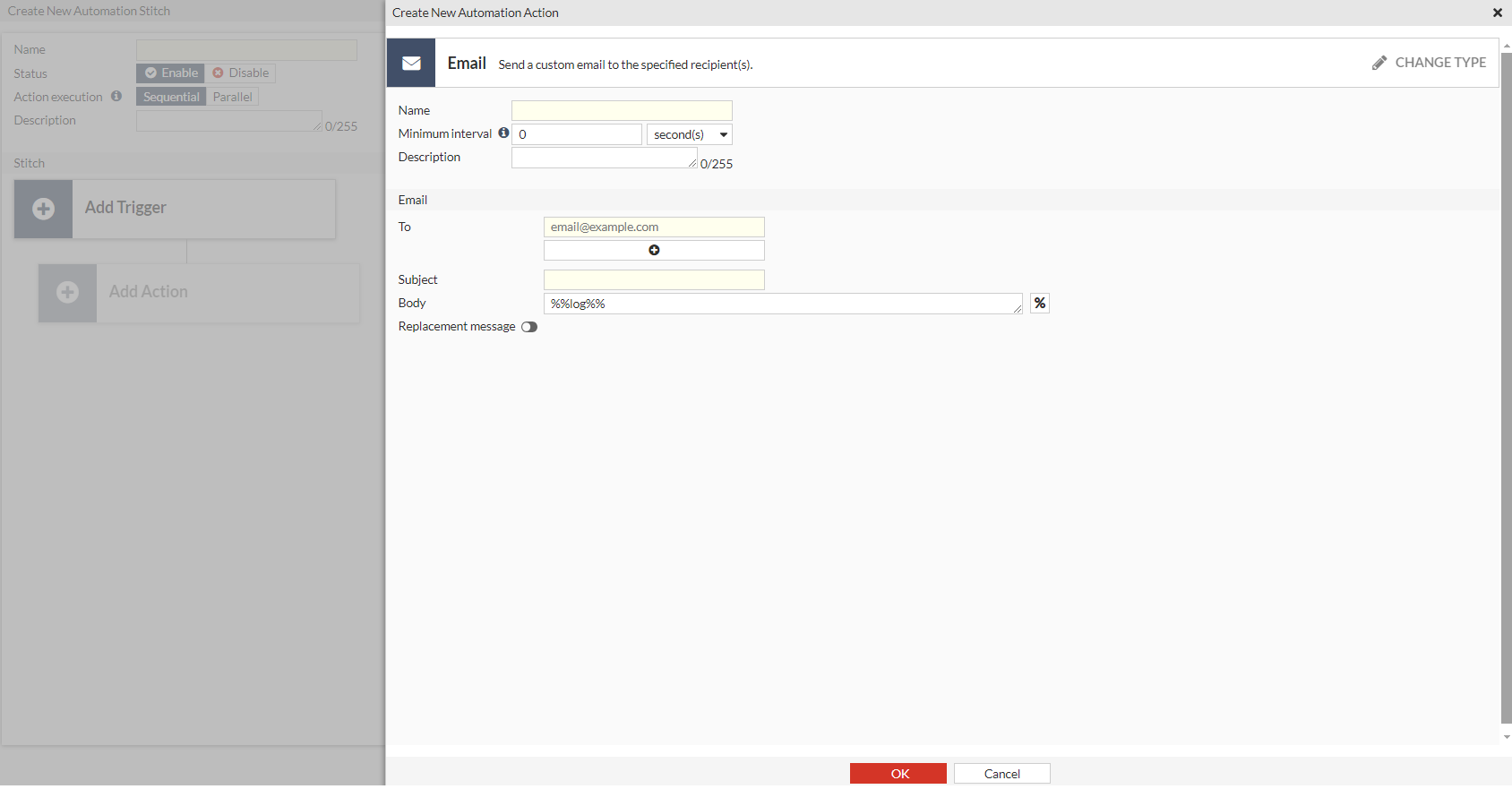The width and height of the screenshot is (1512, 789).
Task: Click CHANGE TYPE for the action
Action: tap(1430, 63)
